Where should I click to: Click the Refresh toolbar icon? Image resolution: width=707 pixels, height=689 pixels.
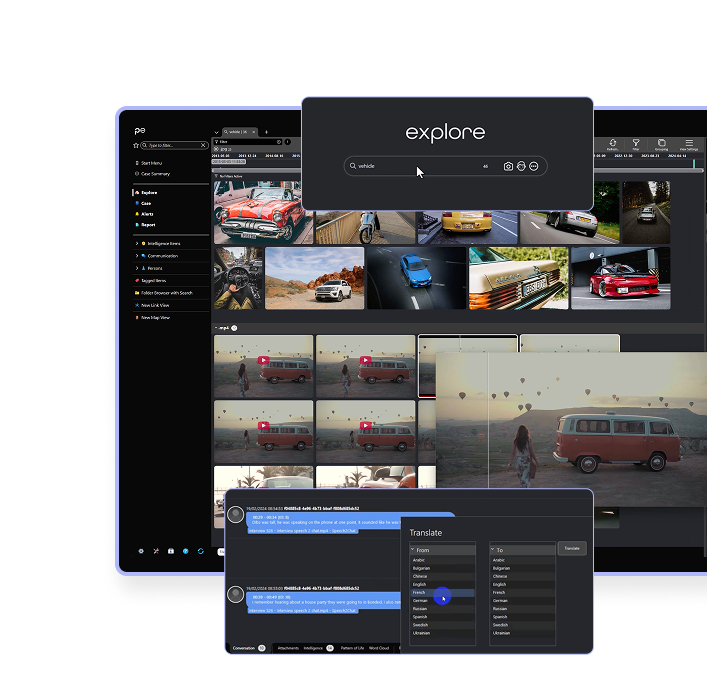tap(612, 145)
